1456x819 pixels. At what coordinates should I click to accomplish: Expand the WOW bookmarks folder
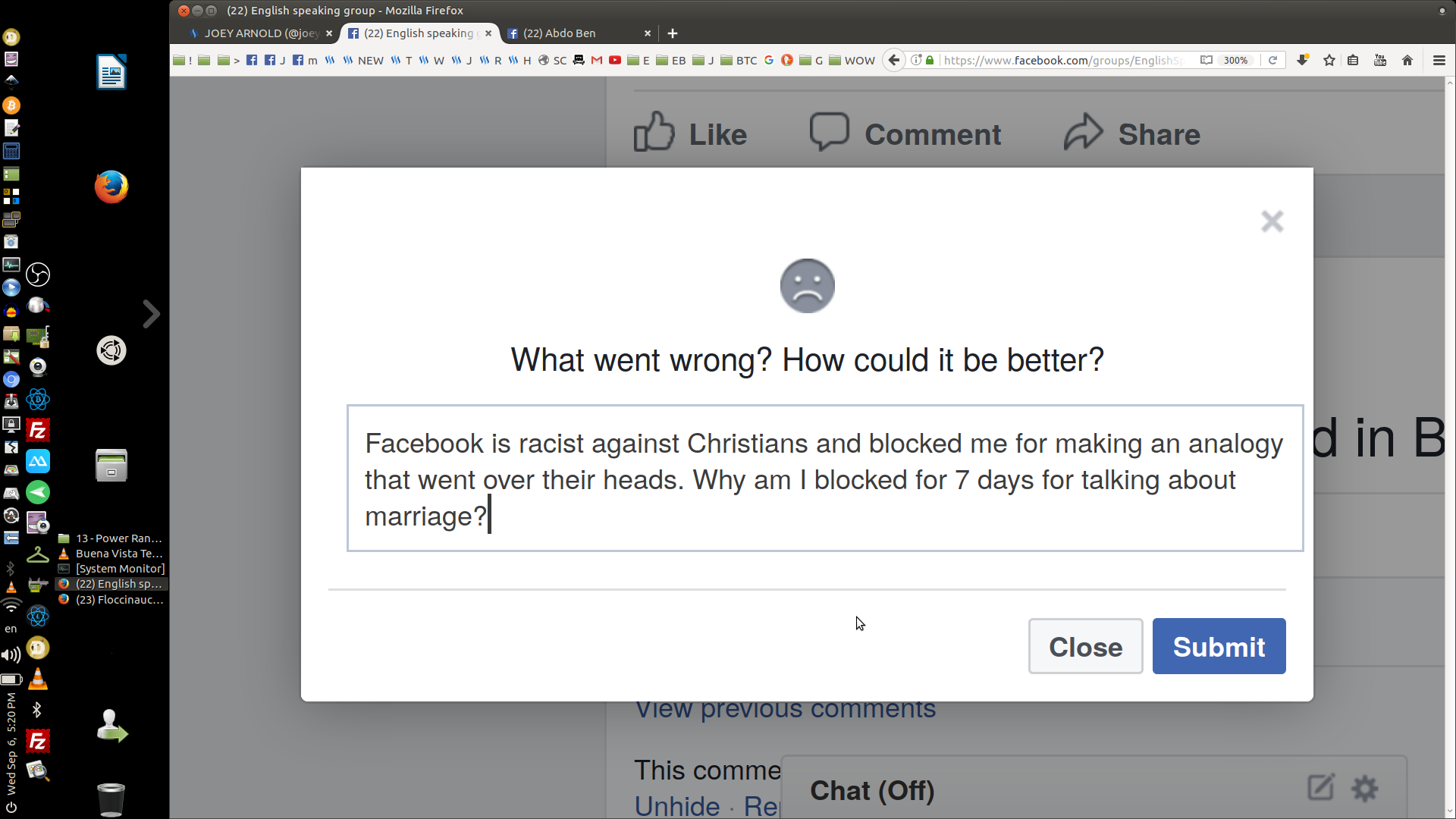(x=852, y=60)
